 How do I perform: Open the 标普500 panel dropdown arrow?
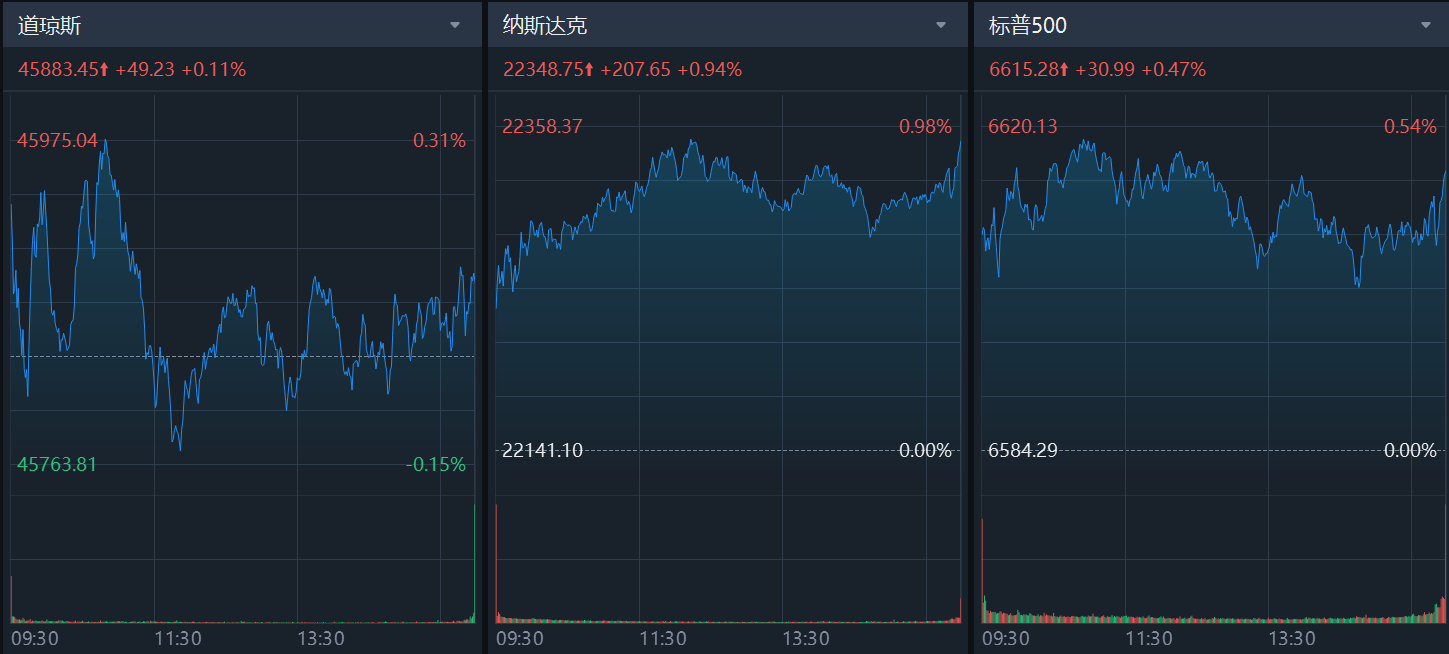[1426, 25]
